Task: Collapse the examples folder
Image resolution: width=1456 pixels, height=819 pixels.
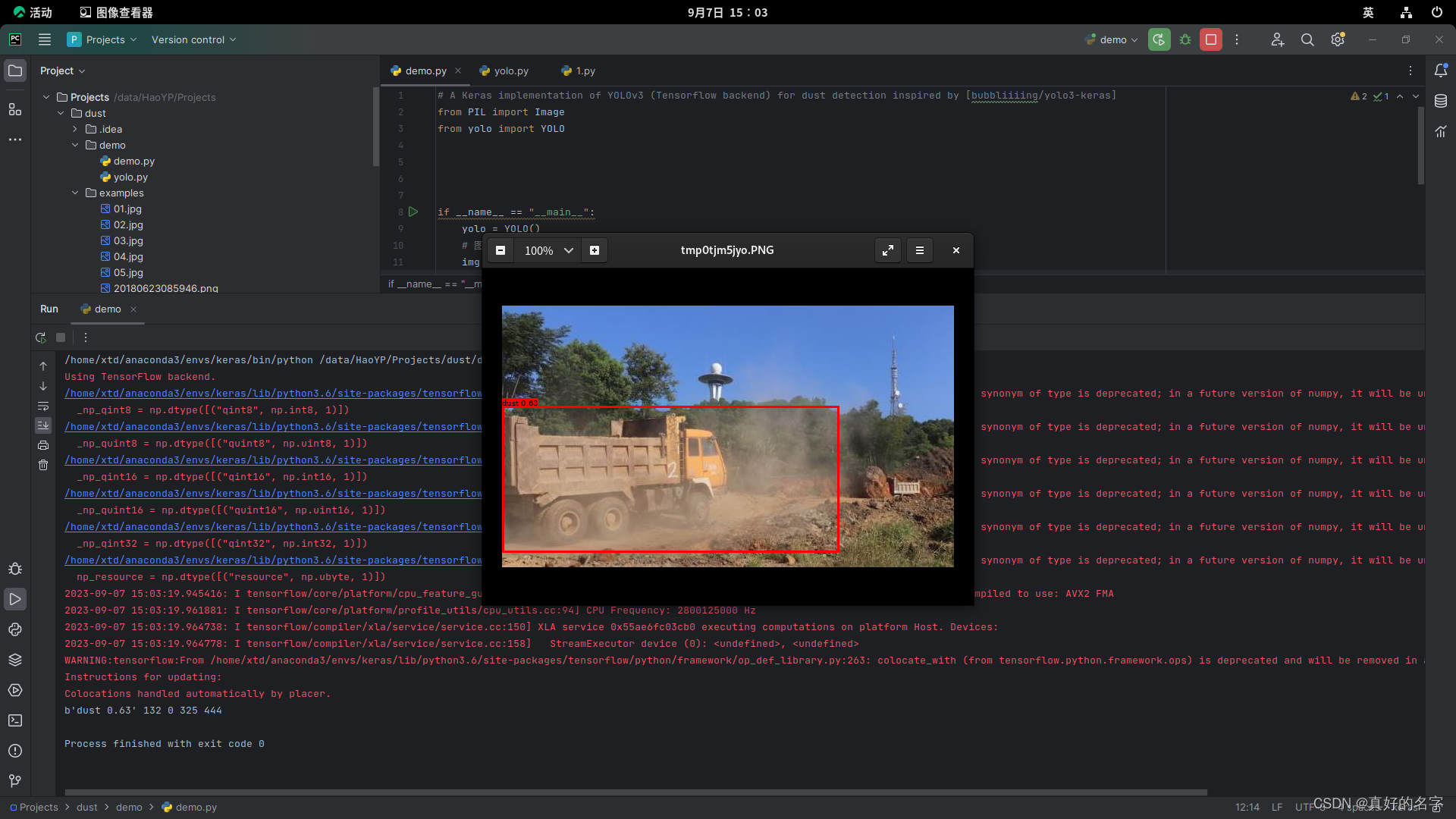Action: pos(75,193)
